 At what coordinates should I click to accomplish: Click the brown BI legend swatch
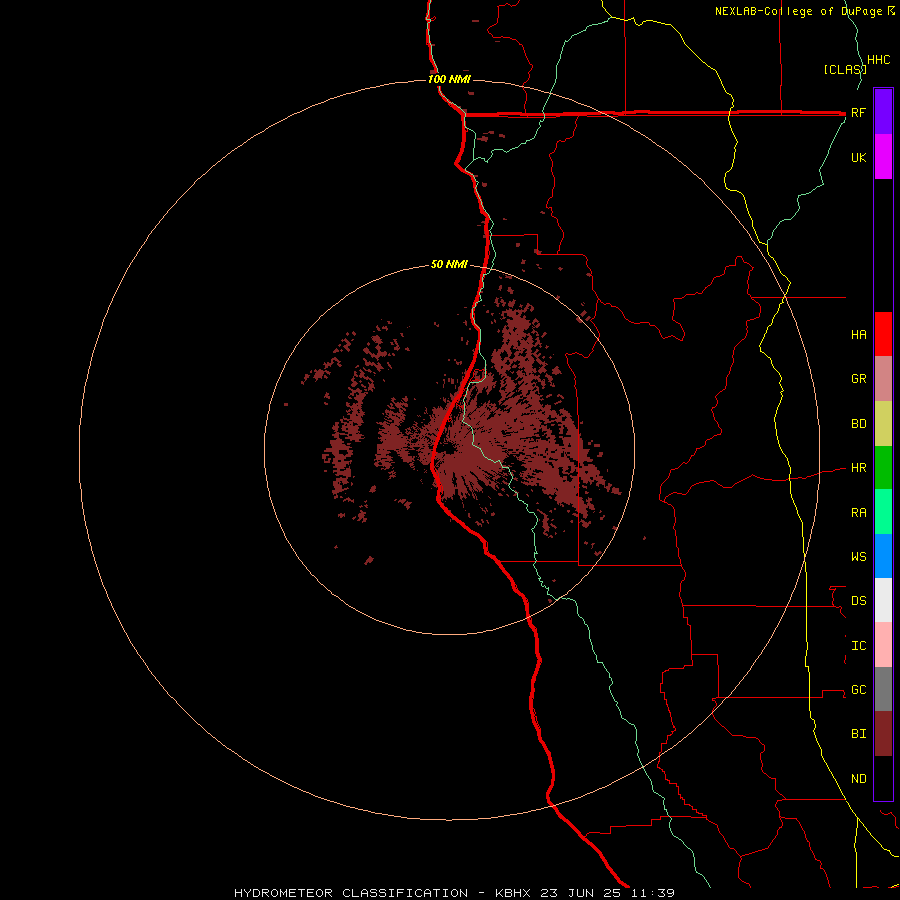coord(883,734)
